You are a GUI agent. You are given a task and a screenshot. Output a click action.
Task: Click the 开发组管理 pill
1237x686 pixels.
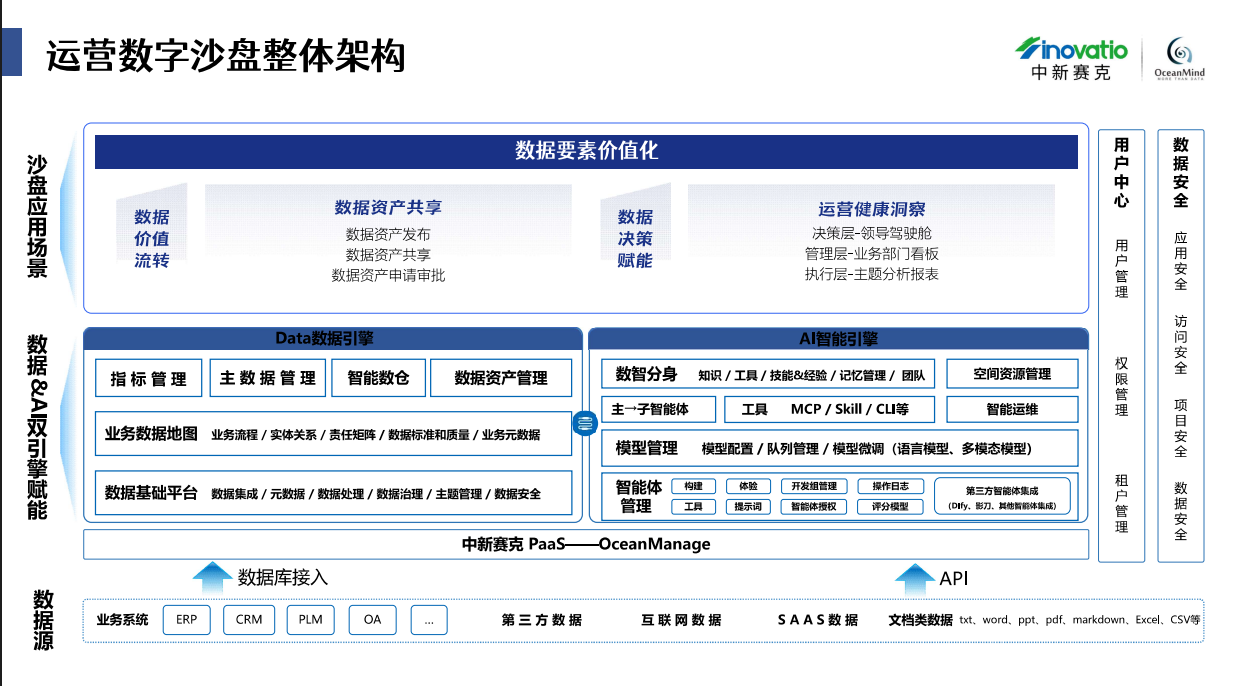[x=814, y=486]
